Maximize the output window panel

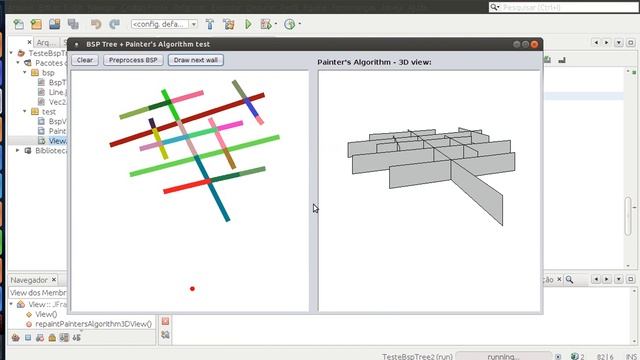631,279
